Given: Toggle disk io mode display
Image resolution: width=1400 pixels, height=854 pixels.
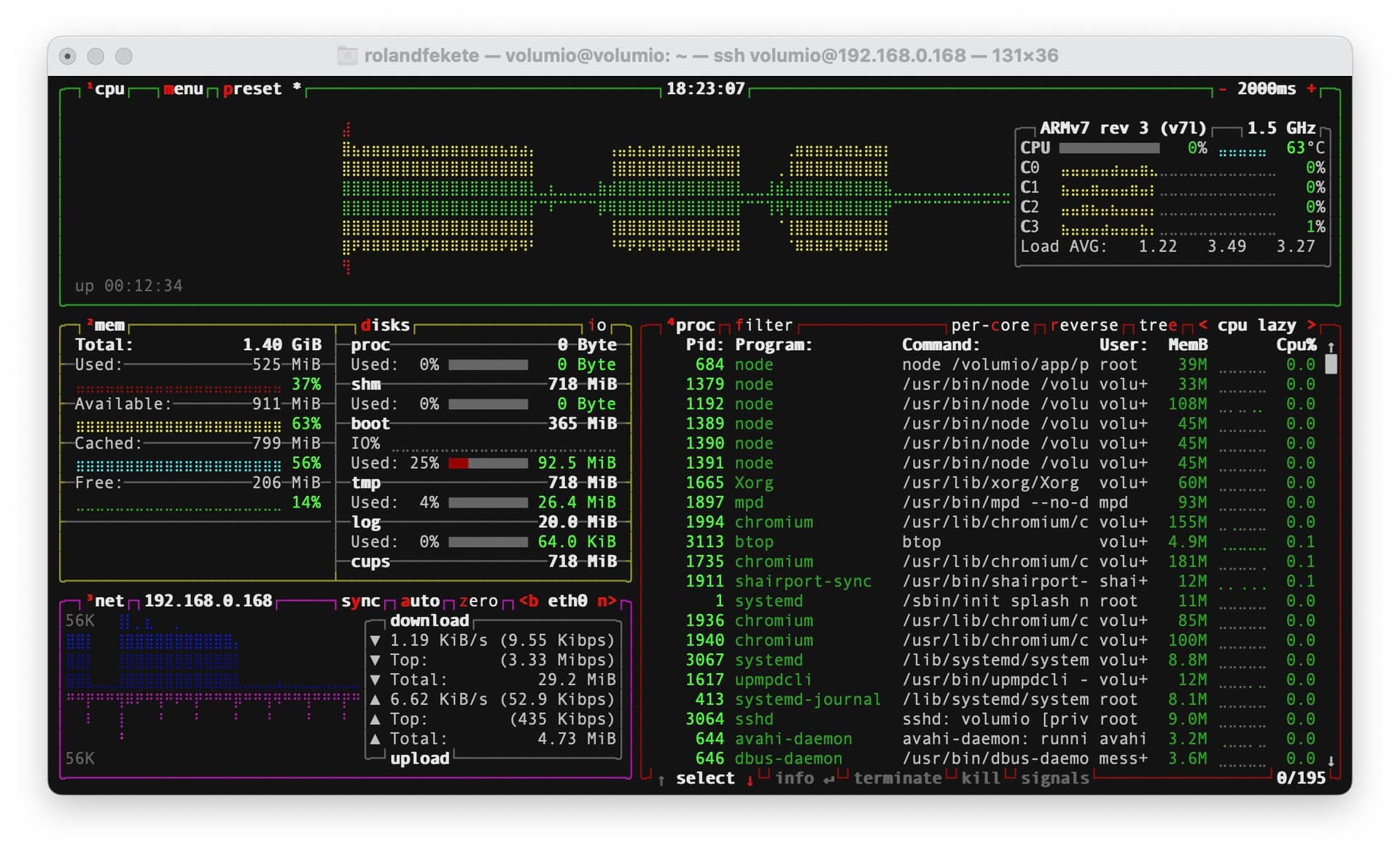Looking at the screenshot, I should [x=597, y=325].
